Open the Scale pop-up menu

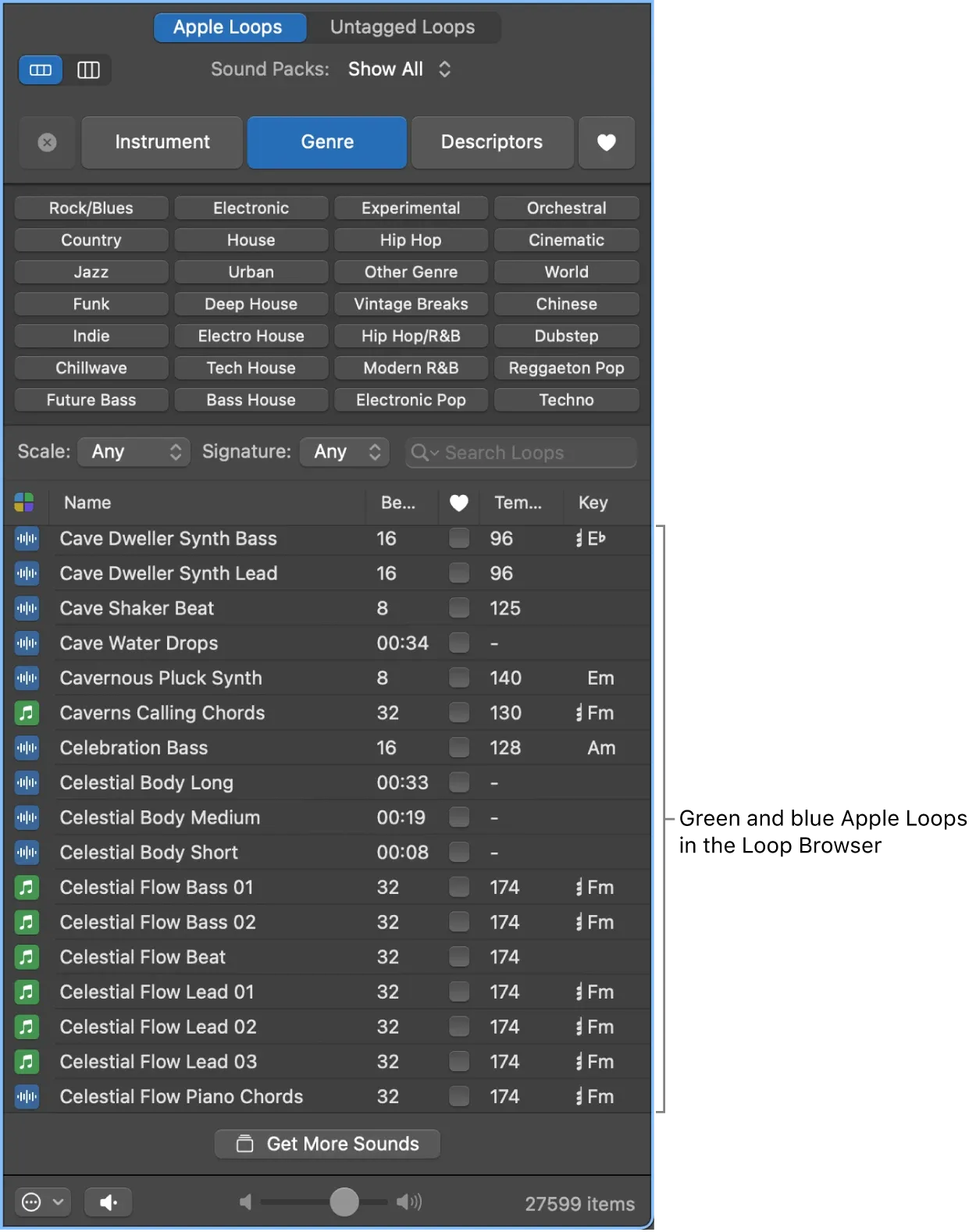[x=134, y=452]
